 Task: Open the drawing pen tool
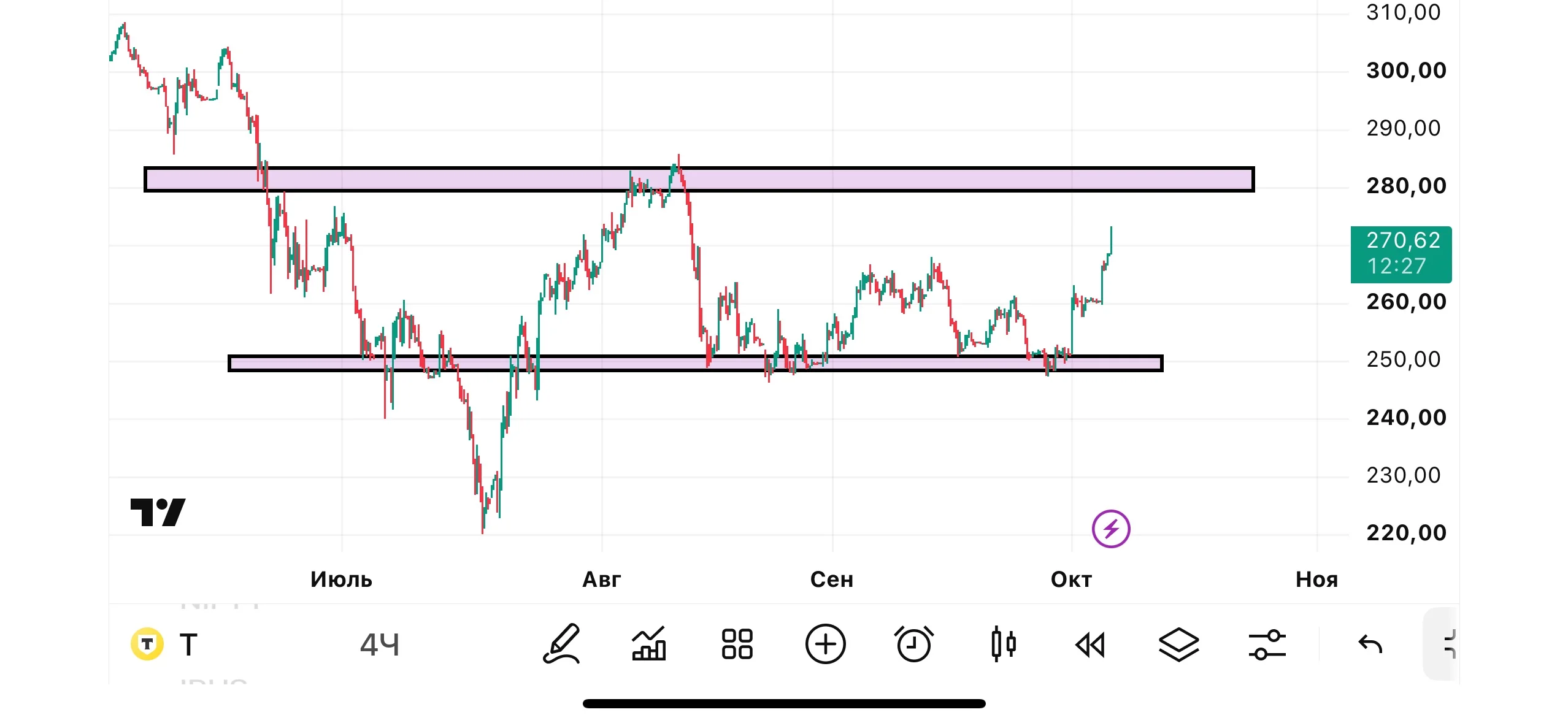point(561,644)
